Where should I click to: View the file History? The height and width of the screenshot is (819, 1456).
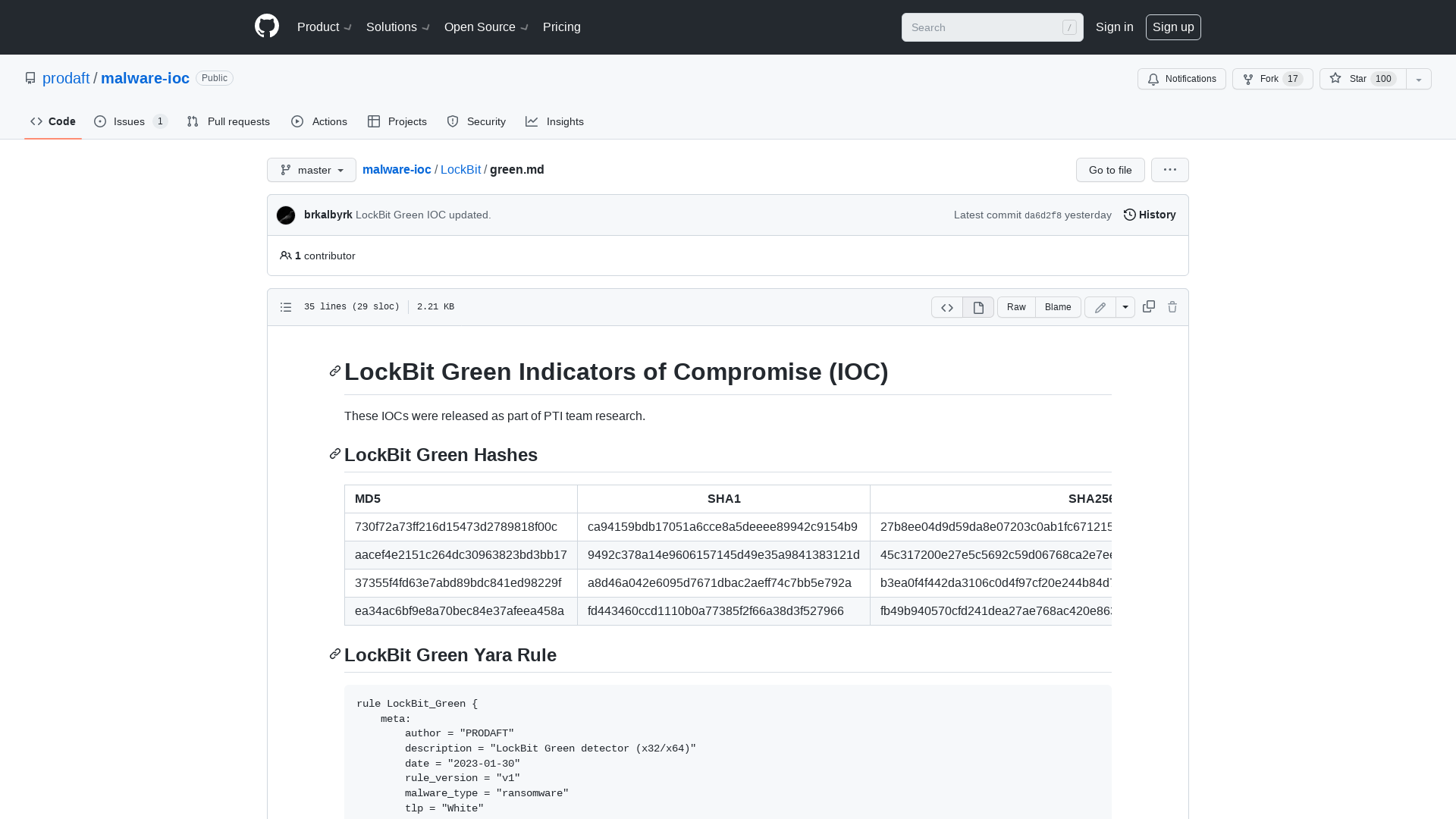pyautogui.click(x=1150, y=215)
